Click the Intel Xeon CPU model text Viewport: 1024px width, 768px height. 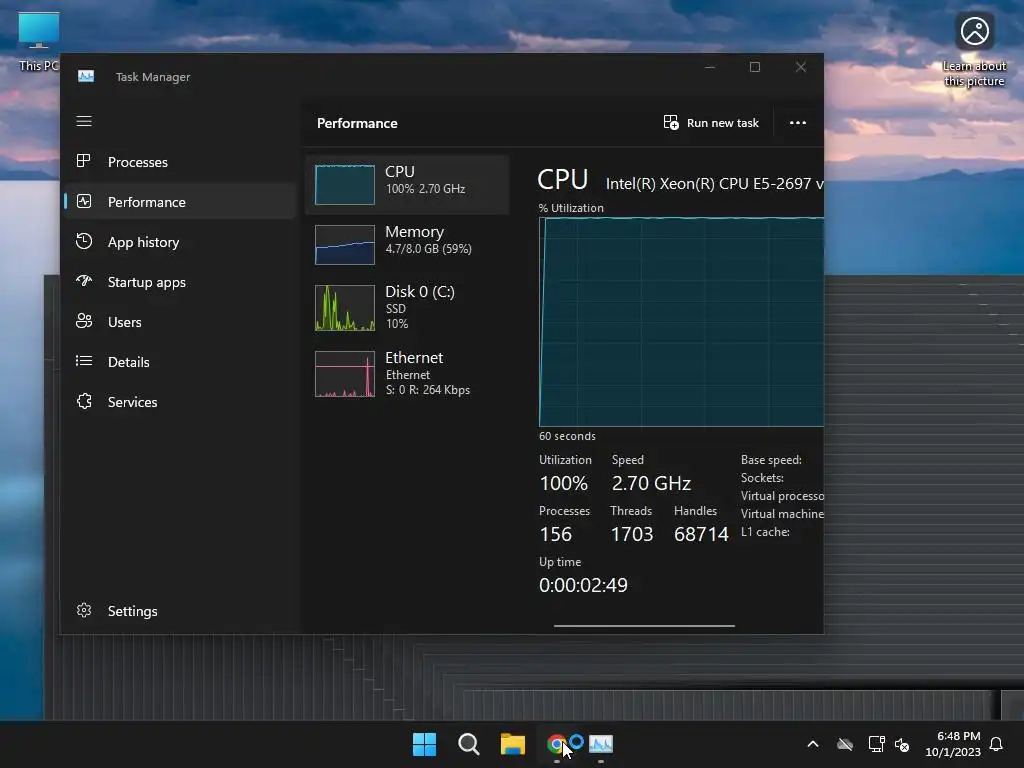point(714,184)
